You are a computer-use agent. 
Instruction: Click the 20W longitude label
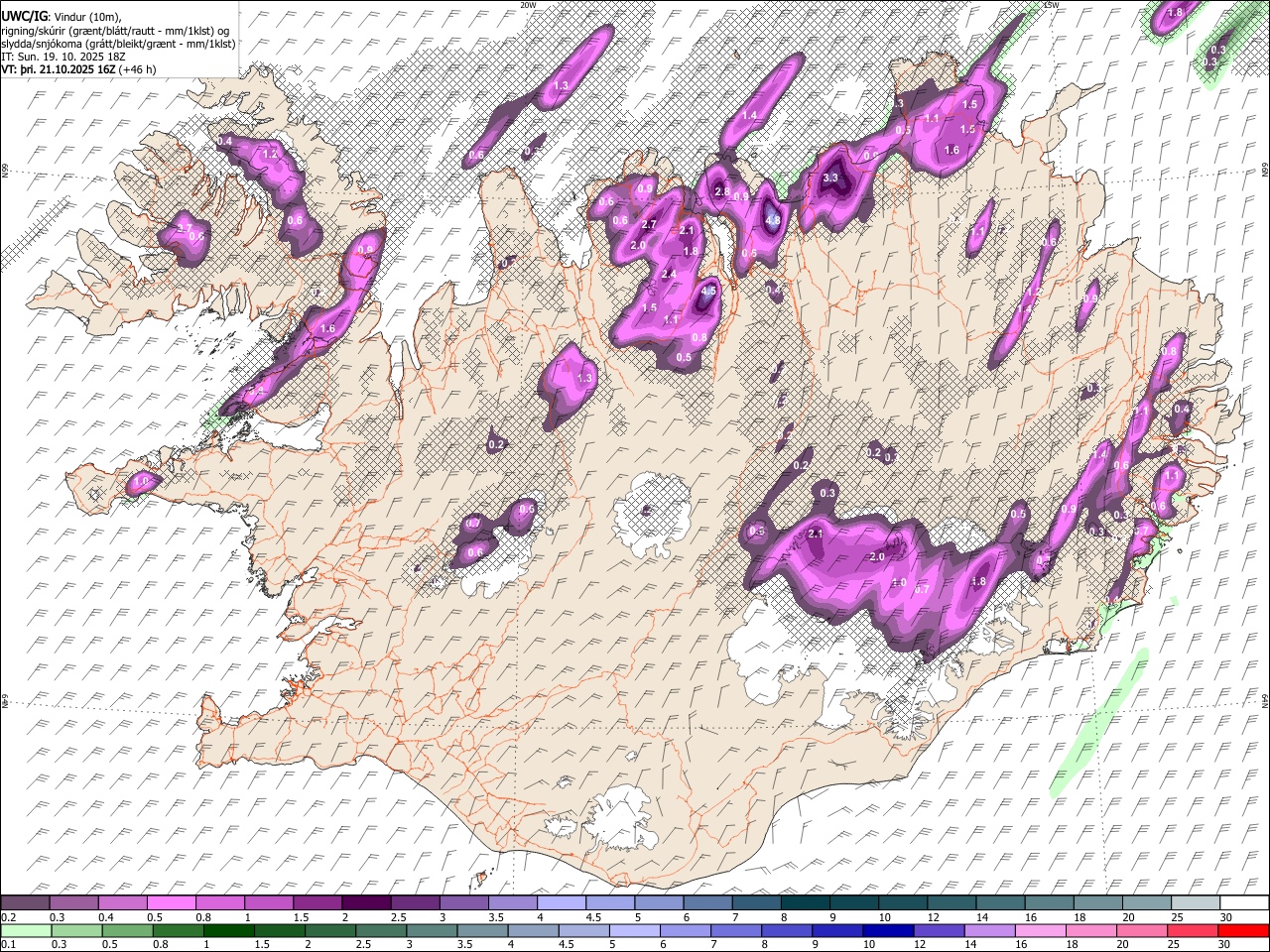point(528,5)
